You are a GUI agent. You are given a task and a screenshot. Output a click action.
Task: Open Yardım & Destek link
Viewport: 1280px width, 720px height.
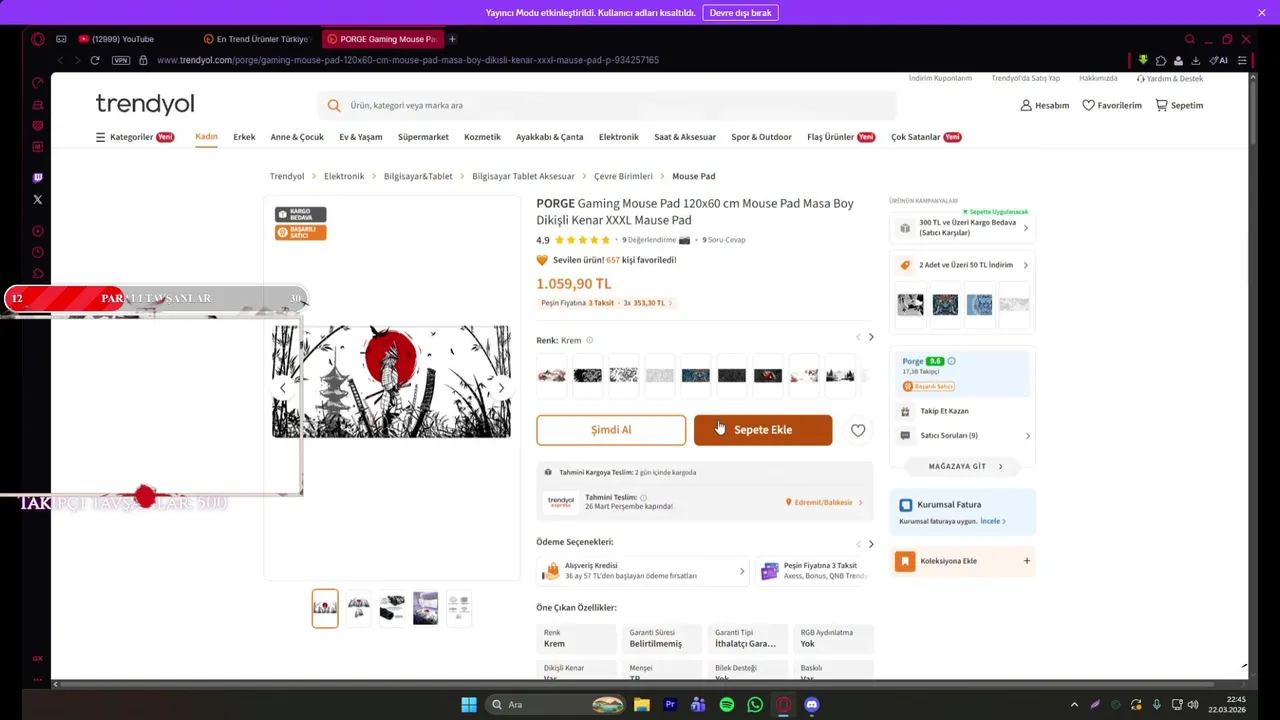pos(1170,78)
